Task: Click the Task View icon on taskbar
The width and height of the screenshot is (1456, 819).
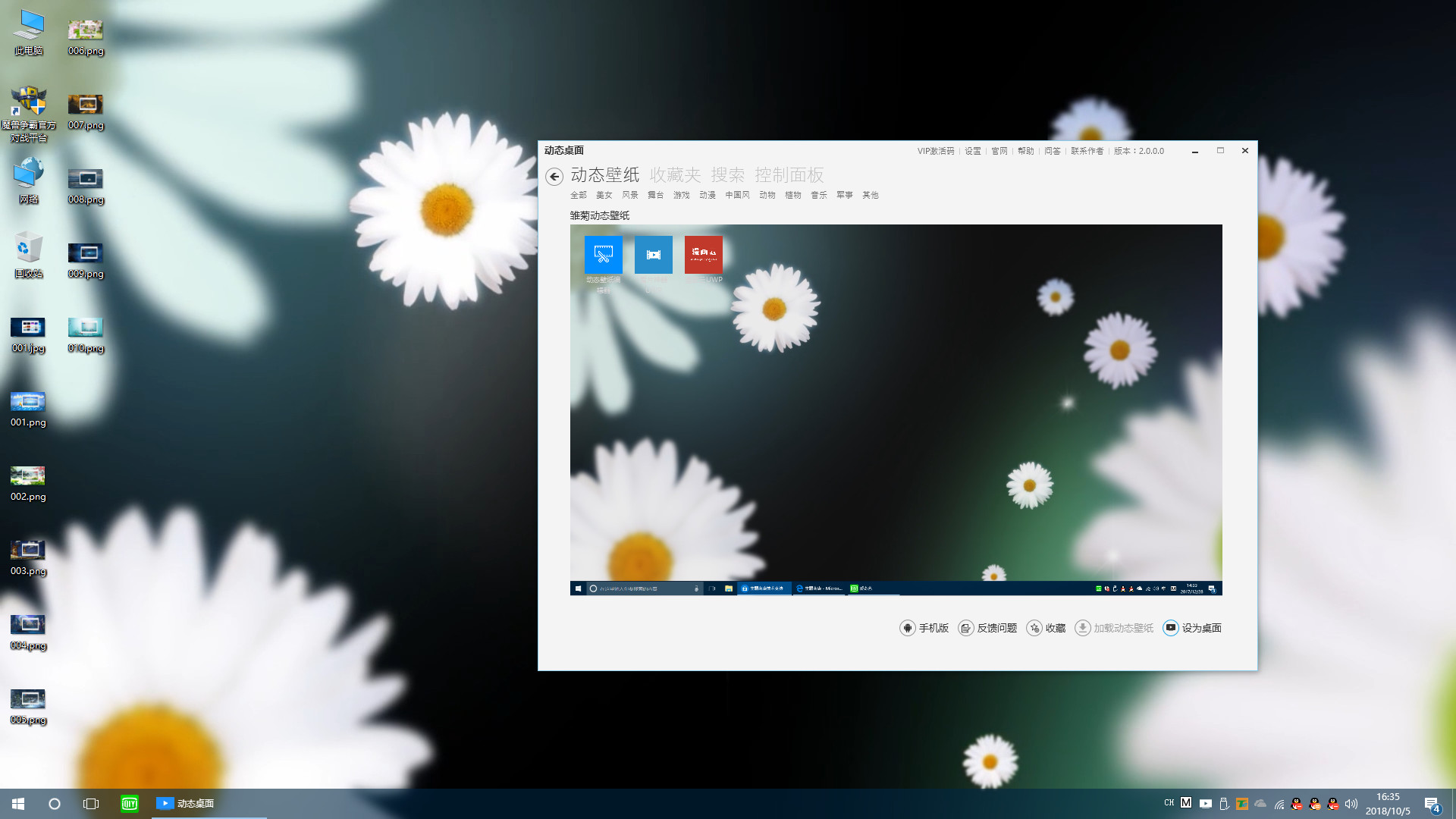Action: click(91, 803)
